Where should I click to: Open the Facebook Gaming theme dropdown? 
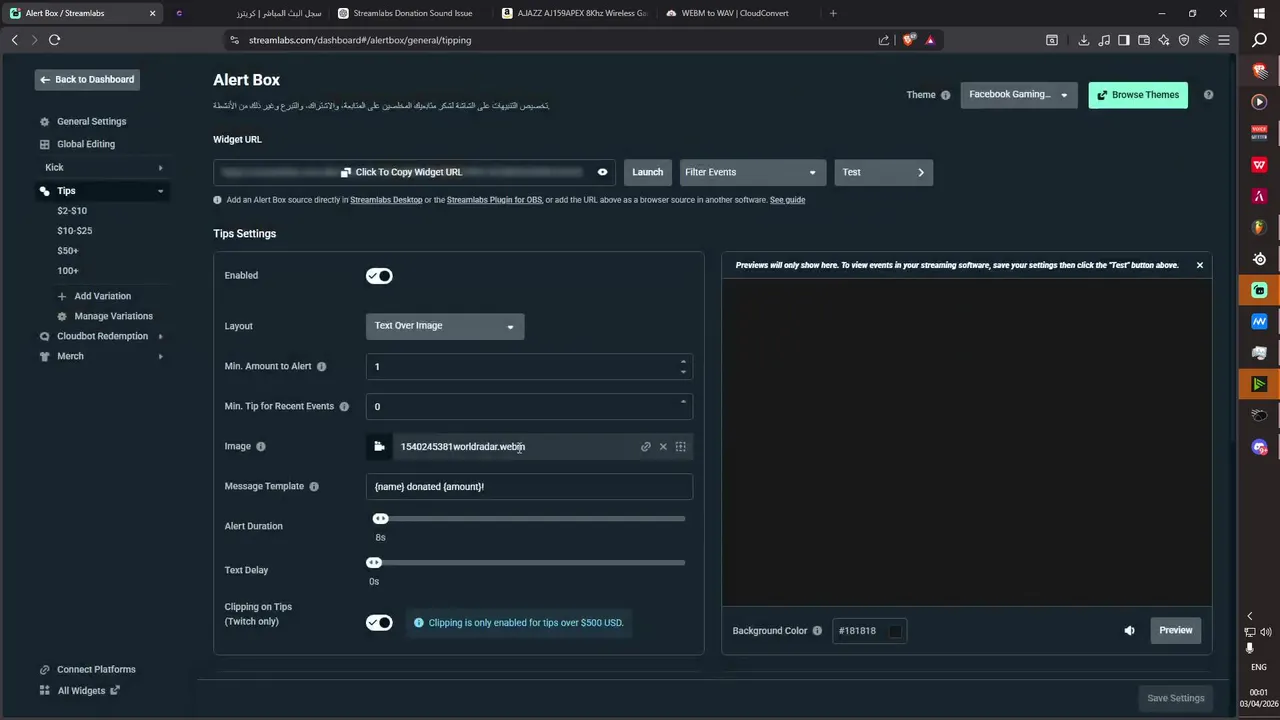(x=1019, y=95)
